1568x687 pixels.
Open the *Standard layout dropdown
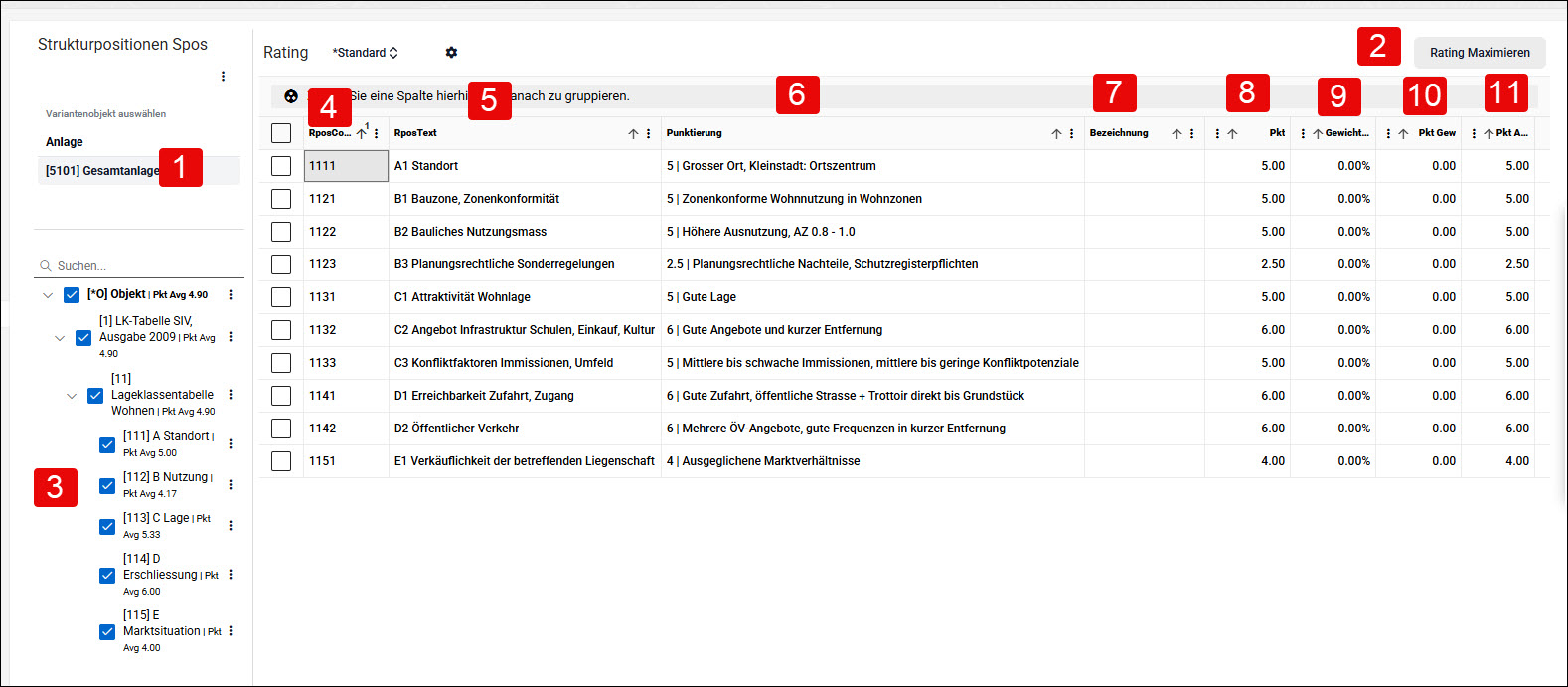(365, 53)
